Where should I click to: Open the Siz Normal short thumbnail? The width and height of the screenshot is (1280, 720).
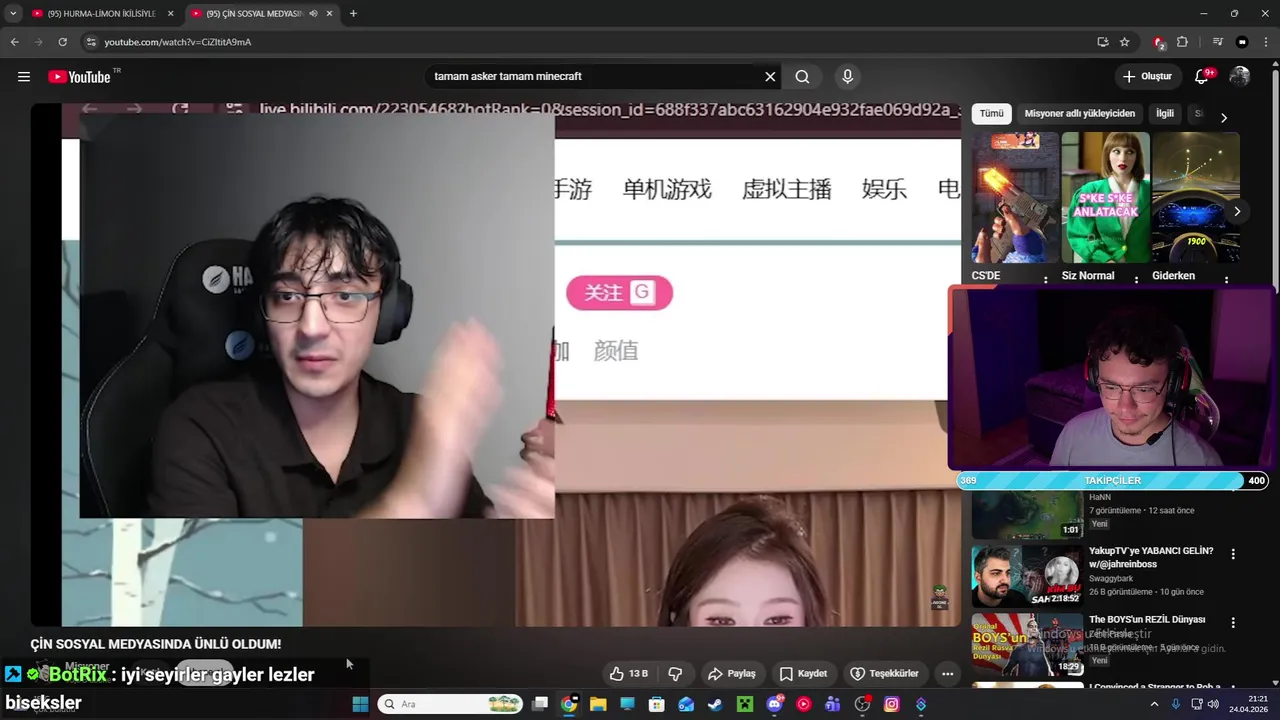click(x=1105, y=197)
